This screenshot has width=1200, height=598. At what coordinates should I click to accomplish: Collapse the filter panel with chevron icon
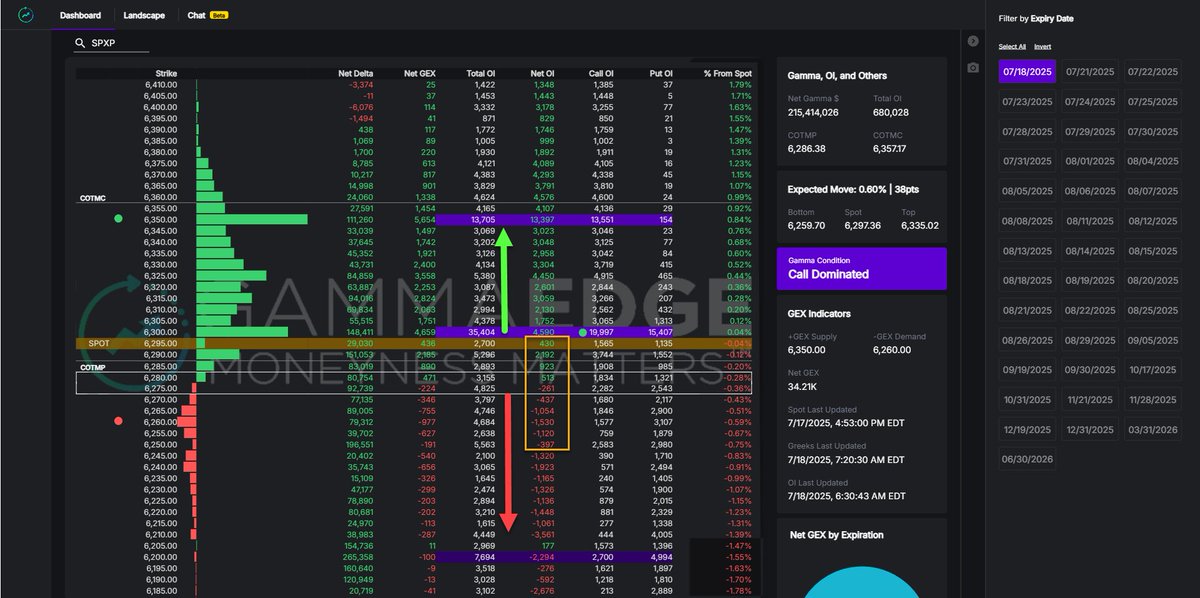click(973, 41)
